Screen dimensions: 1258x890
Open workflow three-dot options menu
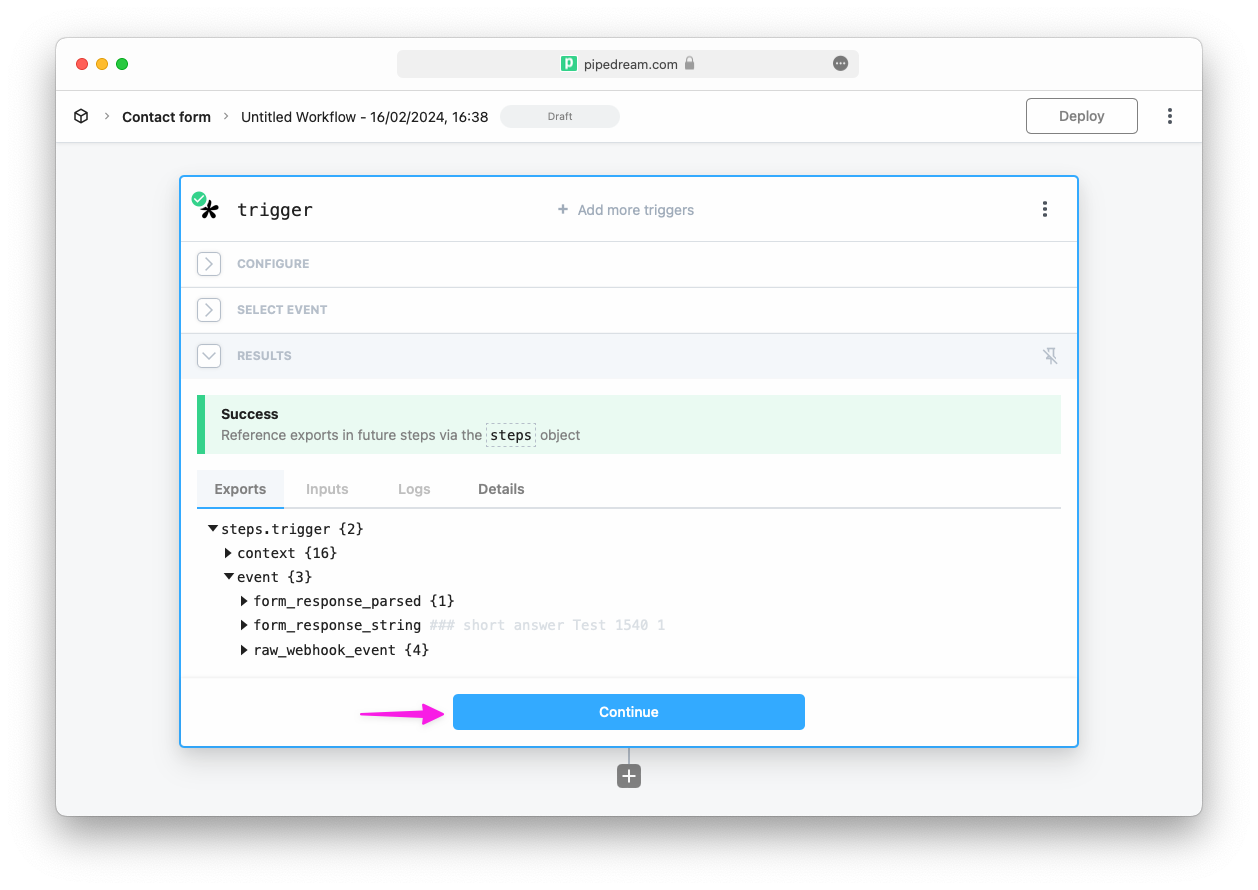pyautogui.click(x=1170, y=116)
